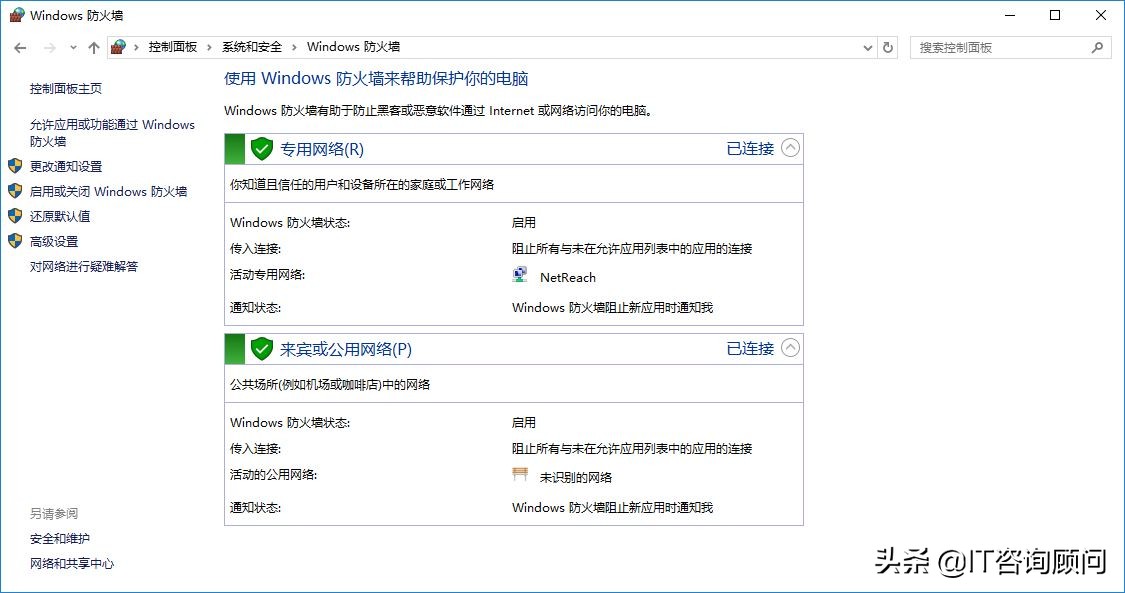1125x593 pixels.
Task: Select the shield icon next to 高级设置
Action: tap(14, 241)
